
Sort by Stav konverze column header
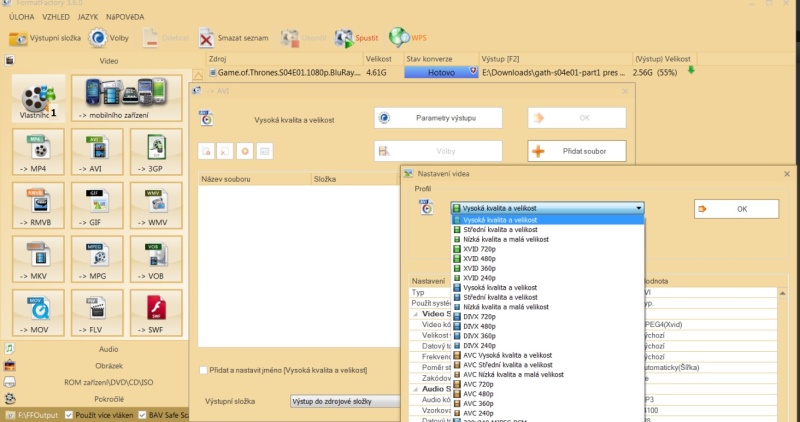coord(441,59)
